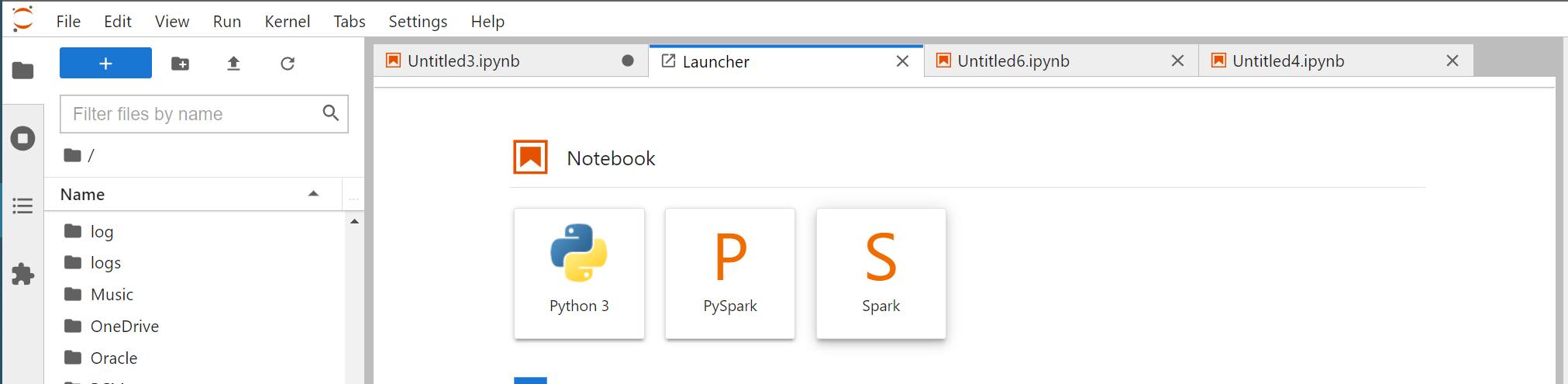
Task: Click the notebook icon on Untitled6.ipynb tab
Action: coord(943,61)
